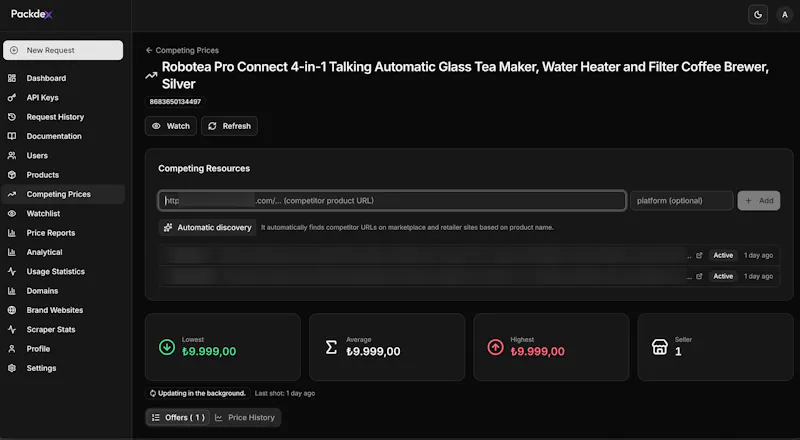Click the platform (optional) field
800x440 pixels.
[x=682, y=201]
